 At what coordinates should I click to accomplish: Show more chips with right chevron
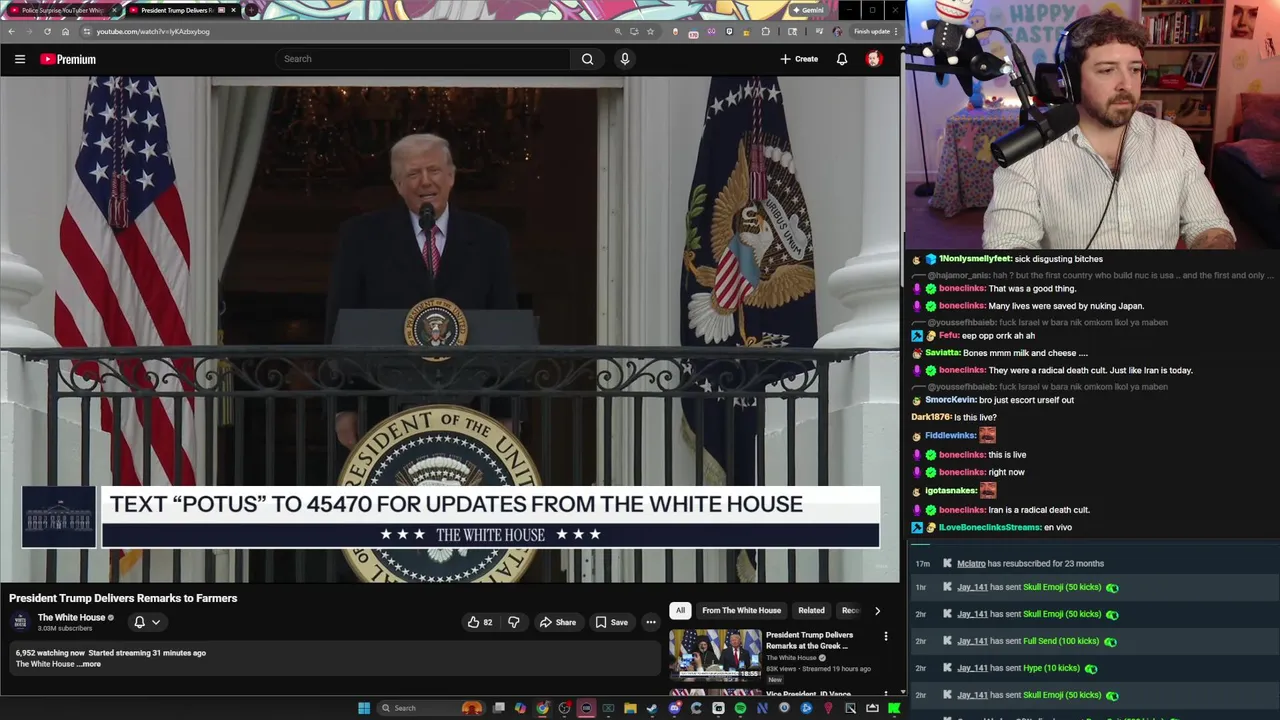[x=878, y=610]
